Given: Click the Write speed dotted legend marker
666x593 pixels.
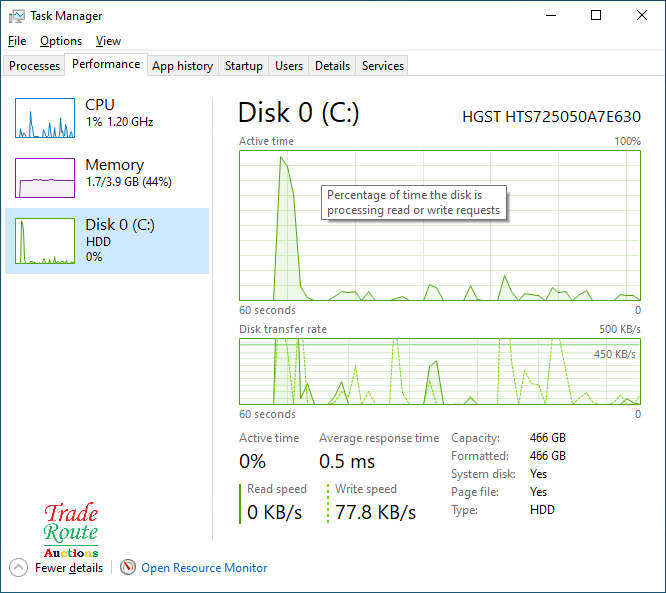Looking at the screenshot, I should 328,503.
